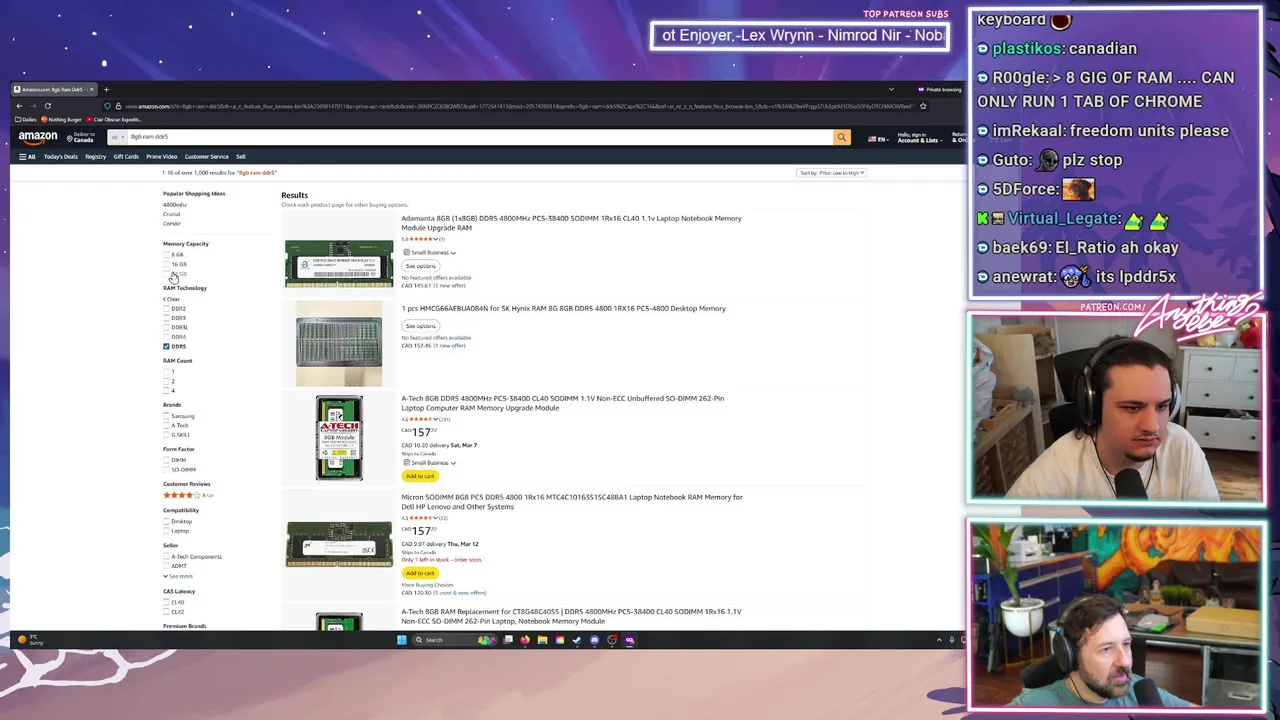This screenshot has width=1280, height=720.
Task: Open the Sort by Price Low to High dropdown
Action: pyautogui.click(x=831, y=173)
